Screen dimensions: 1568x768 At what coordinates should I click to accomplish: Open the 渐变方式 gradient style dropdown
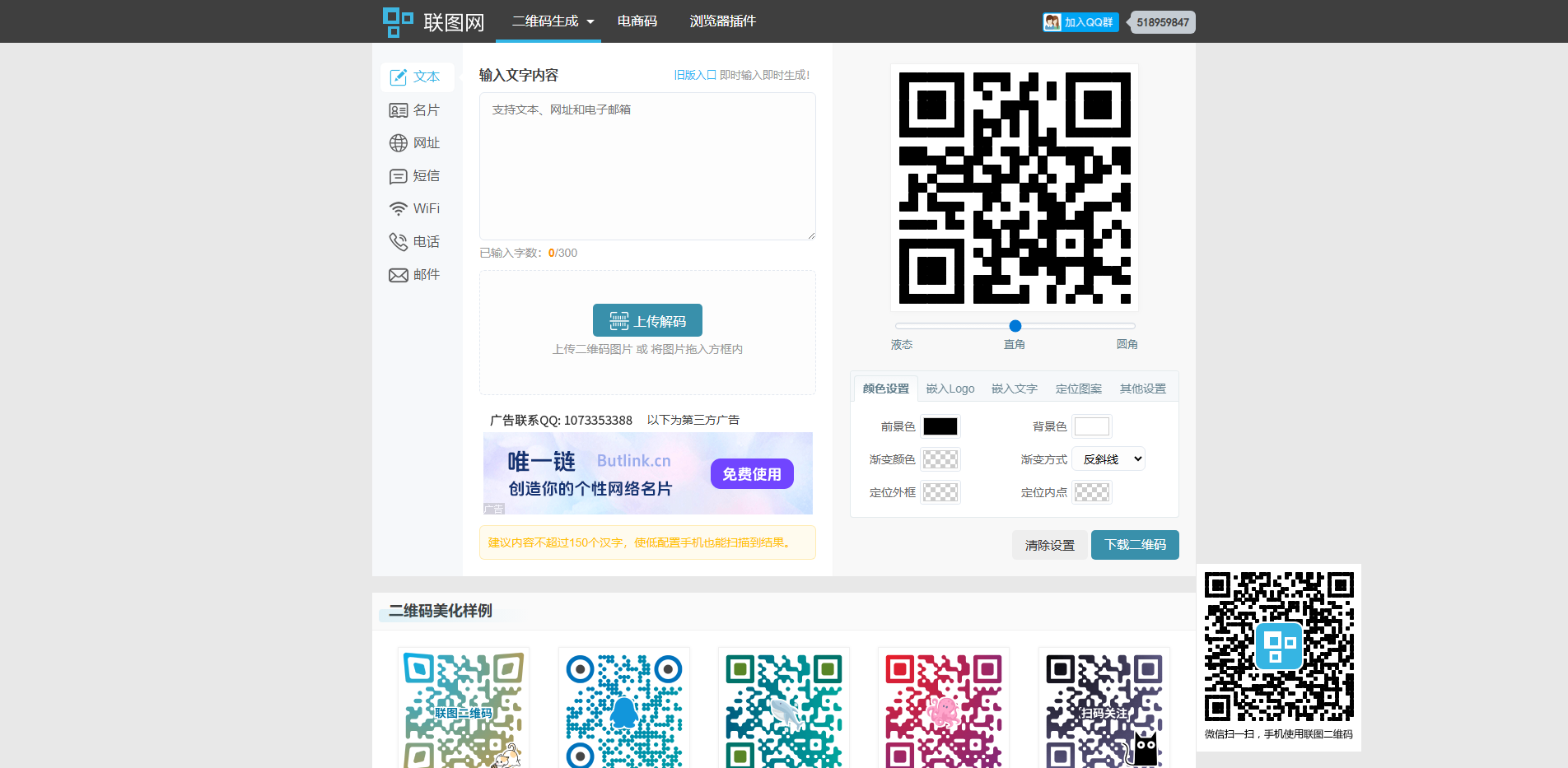pos(1108,458)
